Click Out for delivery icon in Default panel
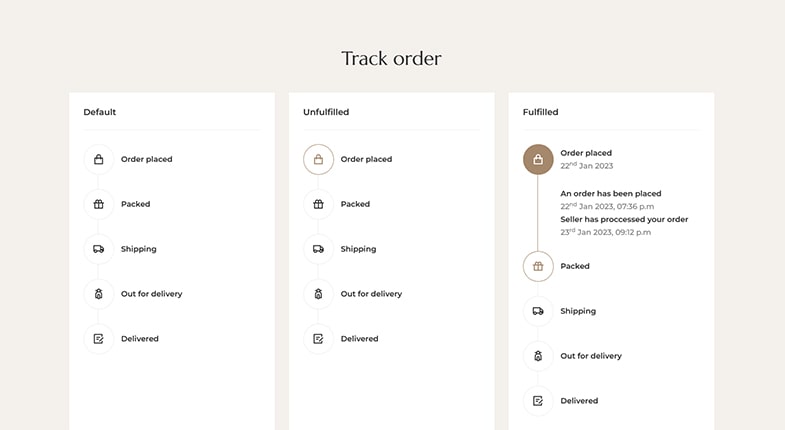785x430 pixels. (x=99, y=294)
